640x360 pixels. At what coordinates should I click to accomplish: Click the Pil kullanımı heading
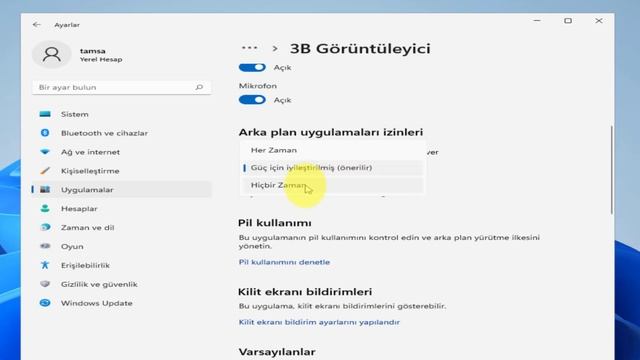coord(275,223)
